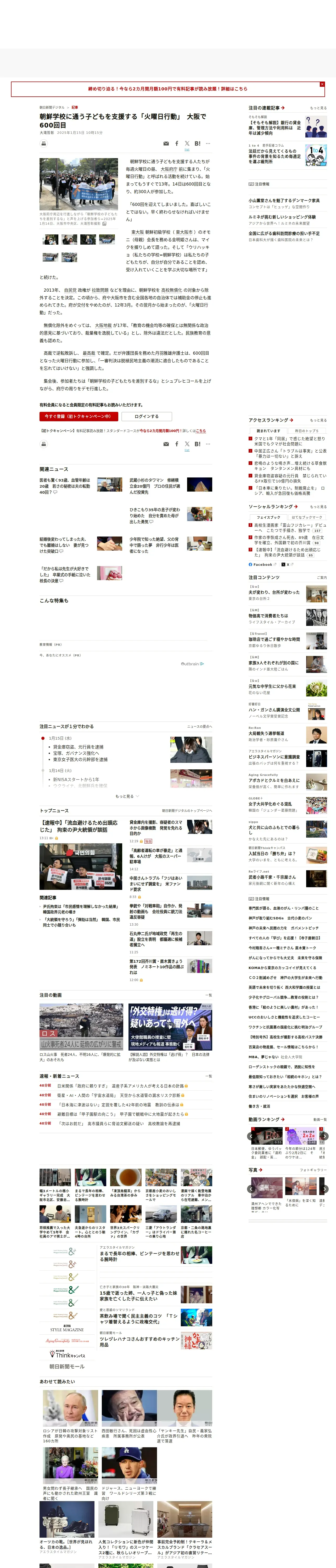Open 大島親失う選挙報道 Re:Ron item
Viewport: 336px width, 1568px height.
click(x=266, y=734)
